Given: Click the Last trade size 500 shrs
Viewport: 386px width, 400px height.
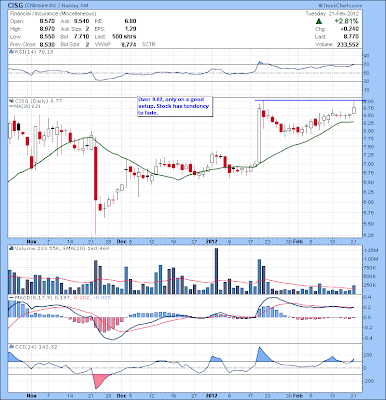Looking at the screenshot, I should [x=124, y=37].
